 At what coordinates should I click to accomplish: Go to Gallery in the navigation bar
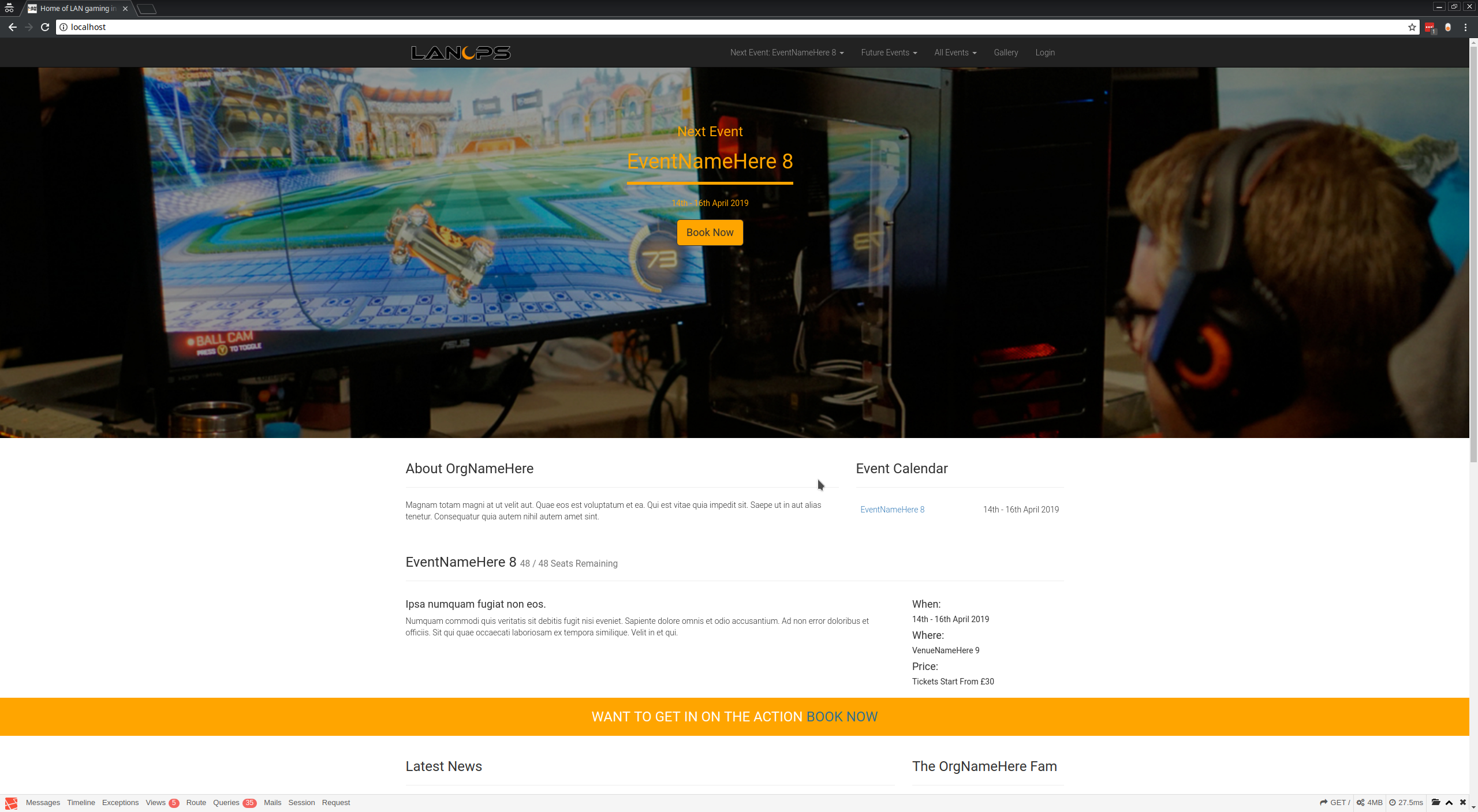coord(1006,53)
